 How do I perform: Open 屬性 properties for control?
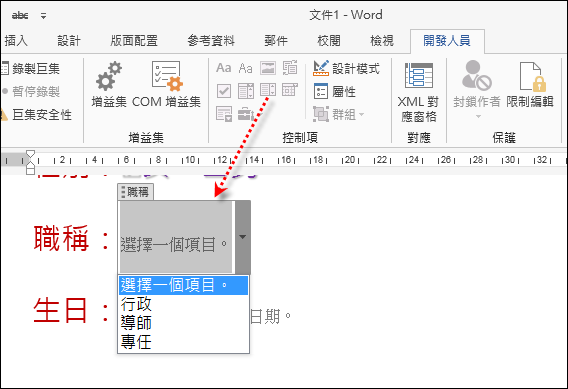pos(335,92)
